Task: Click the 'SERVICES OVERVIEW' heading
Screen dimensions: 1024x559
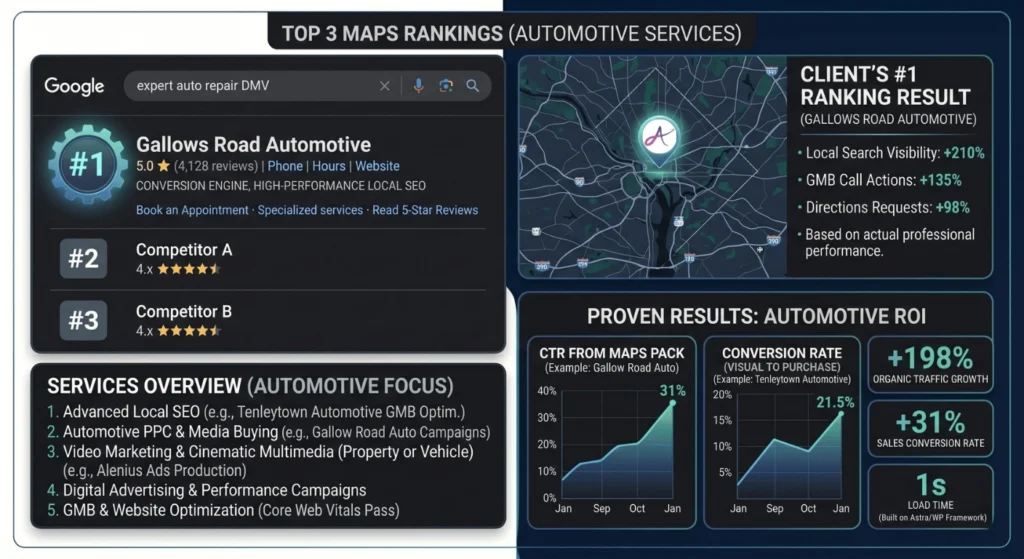Action: (x=144, y=386)
